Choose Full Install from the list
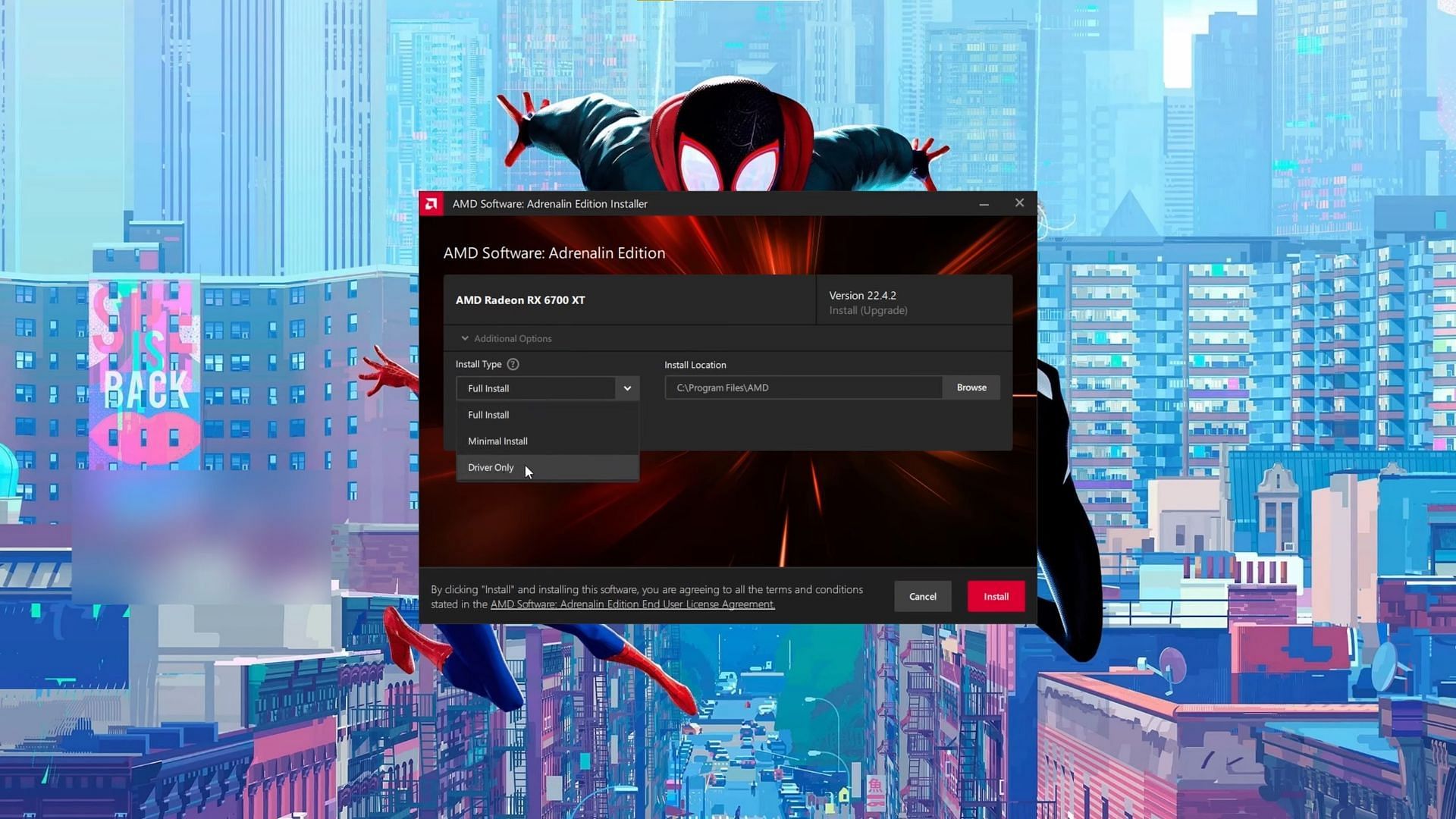 (548, 415)
